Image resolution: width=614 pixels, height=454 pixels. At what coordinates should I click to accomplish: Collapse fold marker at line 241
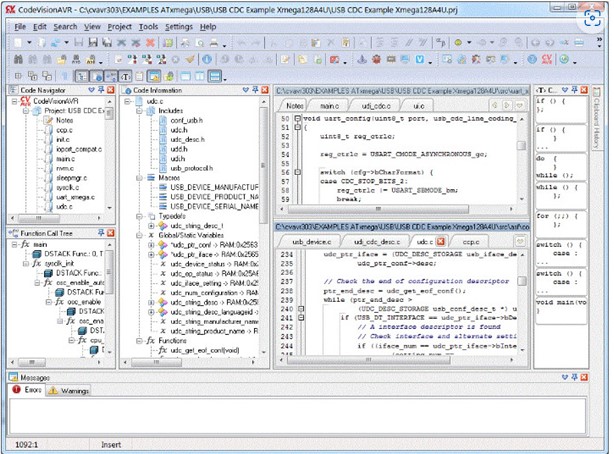pyautogui.click(x=301, y=318)
